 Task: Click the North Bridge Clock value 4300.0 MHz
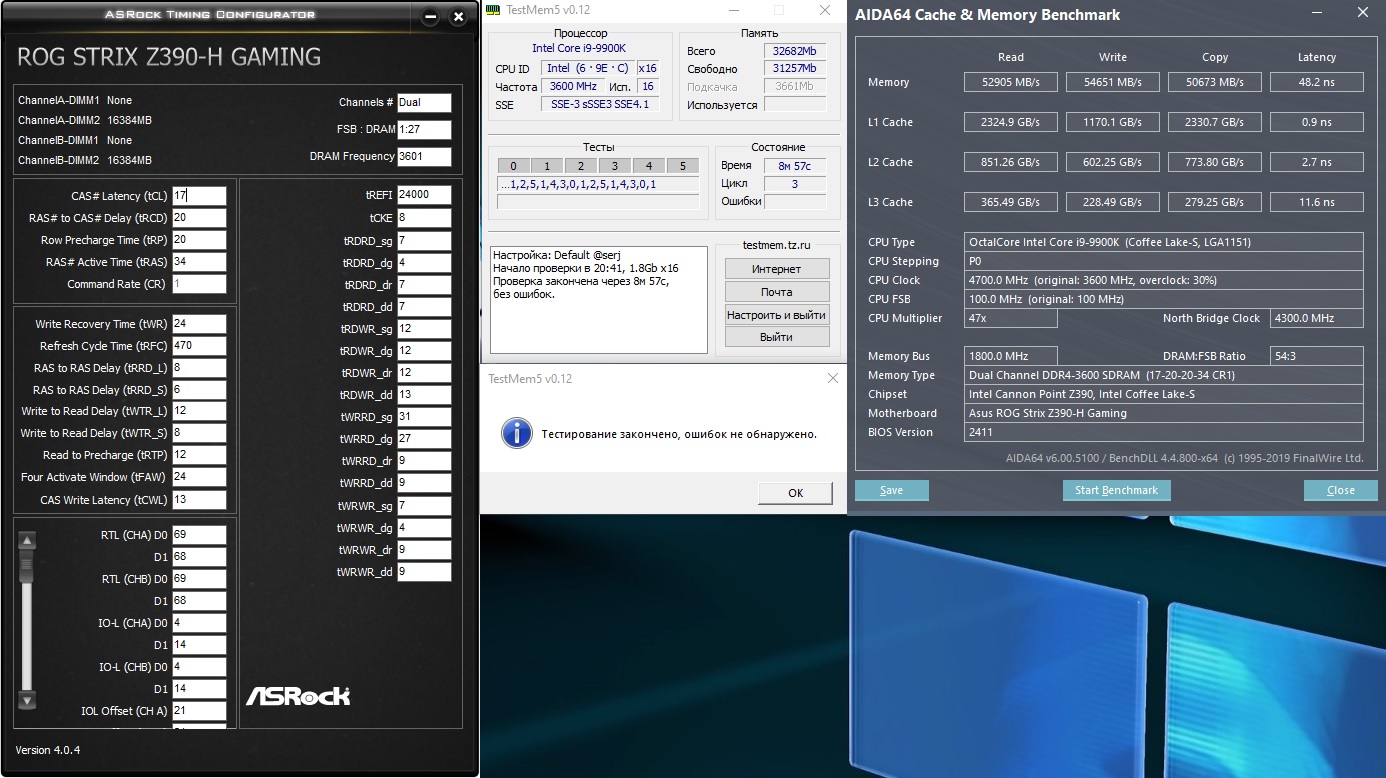coord(1317,318)
